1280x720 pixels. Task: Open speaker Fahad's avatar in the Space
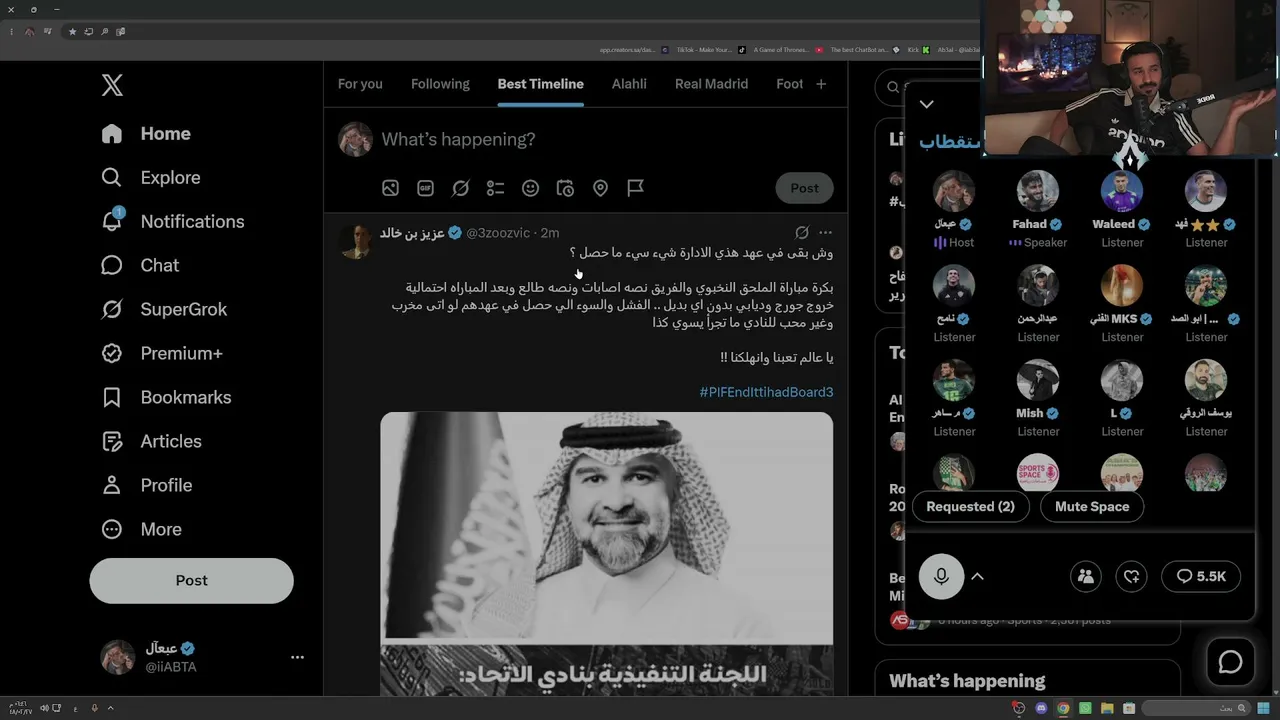(1038, 191)
